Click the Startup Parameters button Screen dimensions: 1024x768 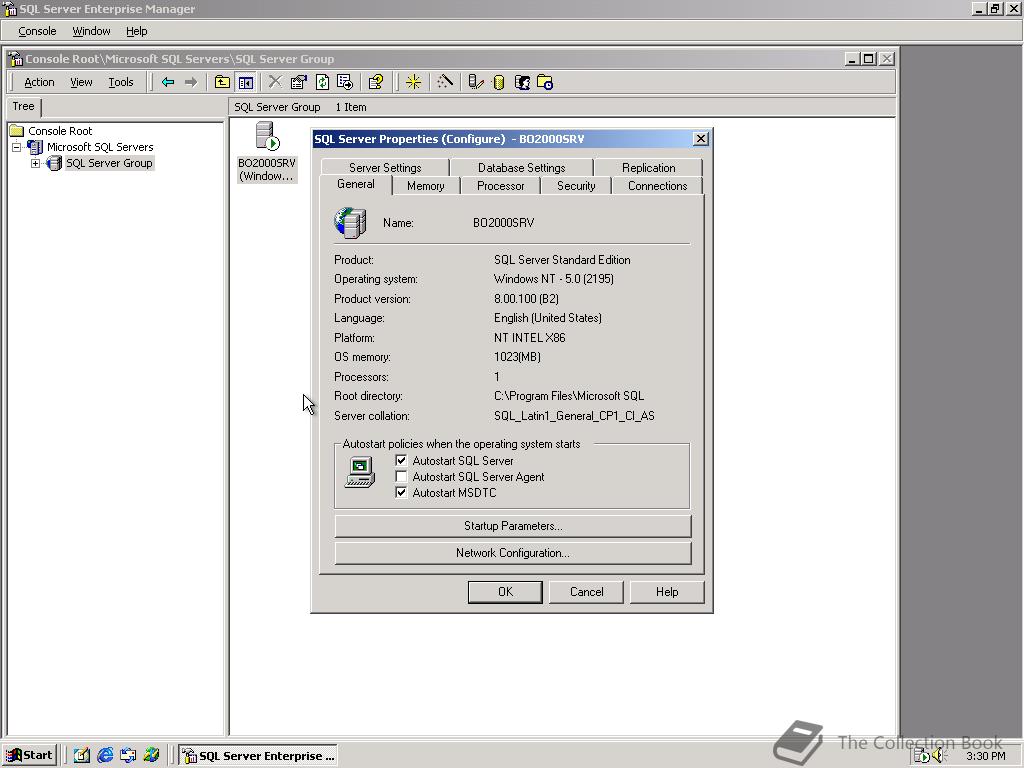tap(513, 526)
